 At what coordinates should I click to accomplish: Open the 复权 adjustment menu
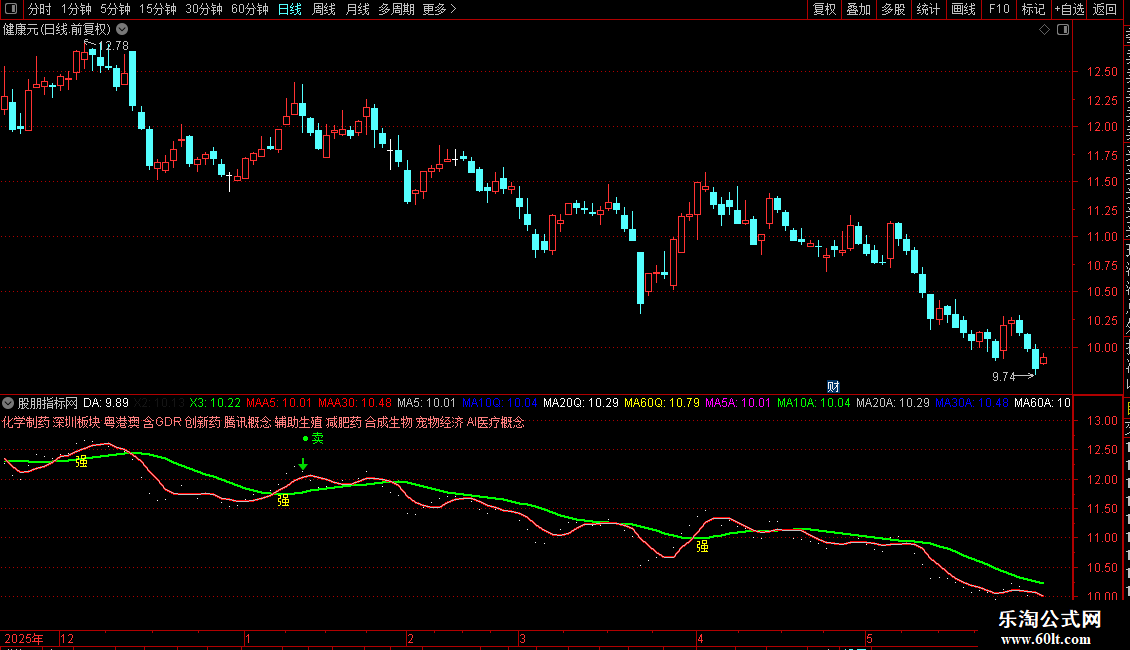pyautogui.click(x=824, y=9)
